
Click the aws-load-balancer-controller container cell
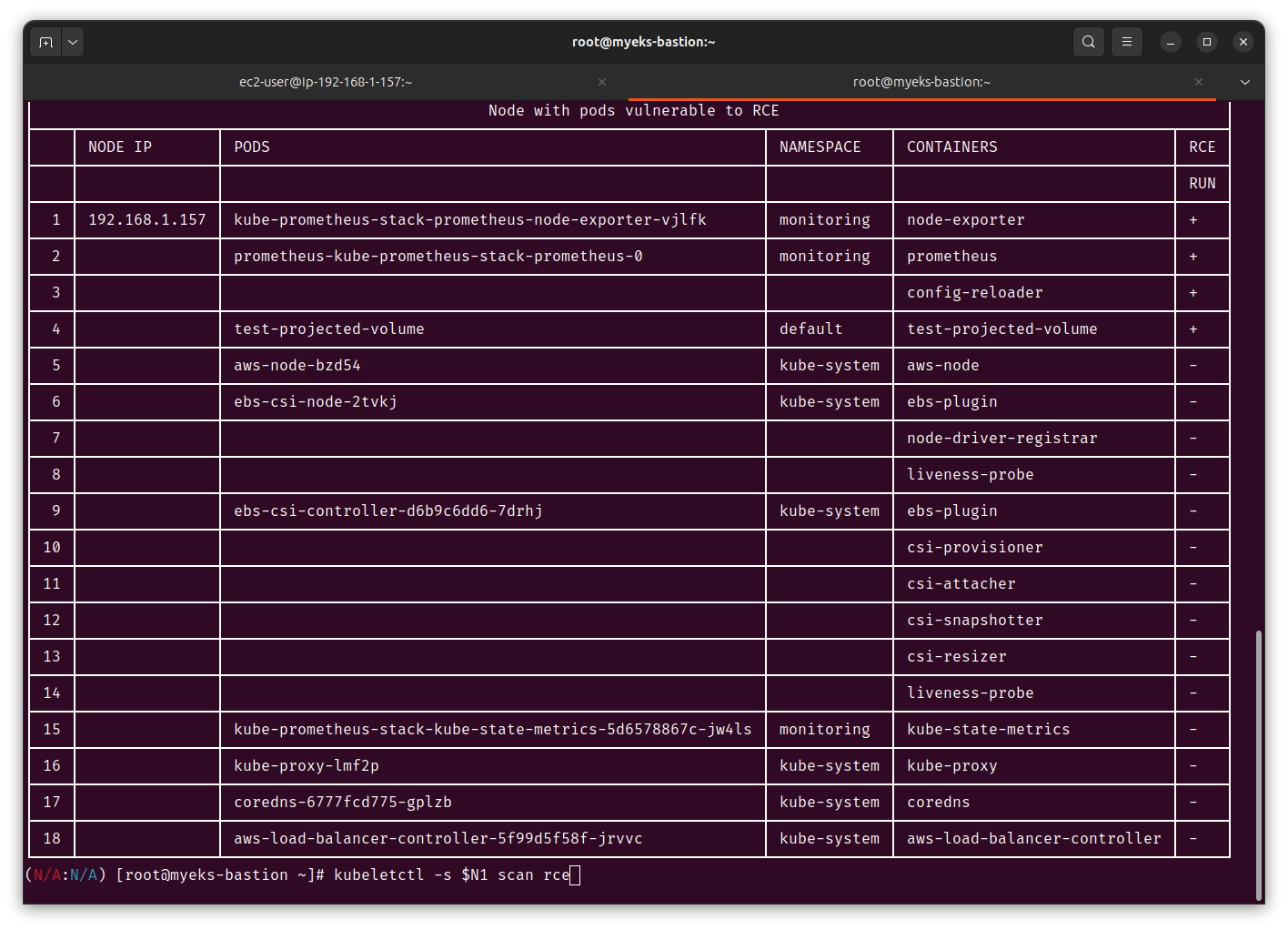pos(1034,839)
